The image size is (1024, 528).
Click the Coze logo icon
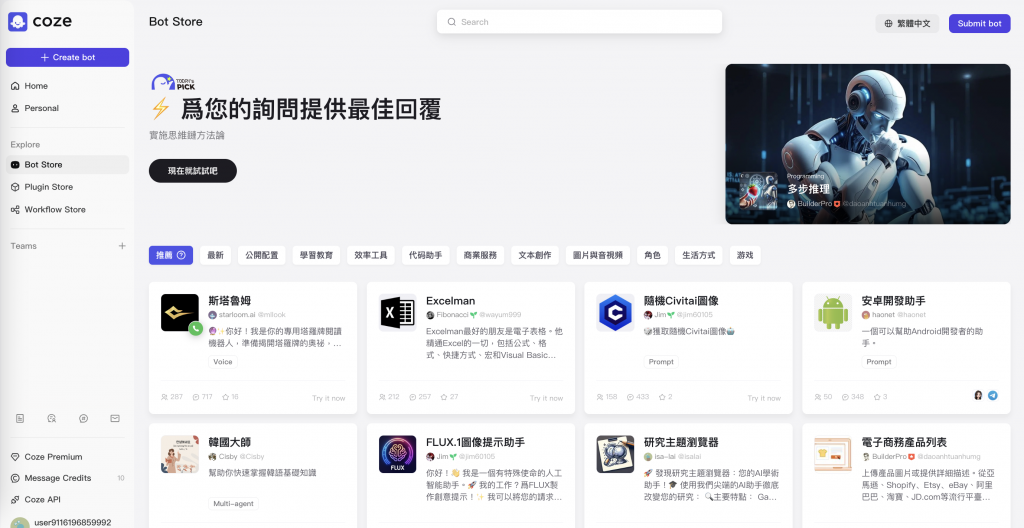pos(17,22)
